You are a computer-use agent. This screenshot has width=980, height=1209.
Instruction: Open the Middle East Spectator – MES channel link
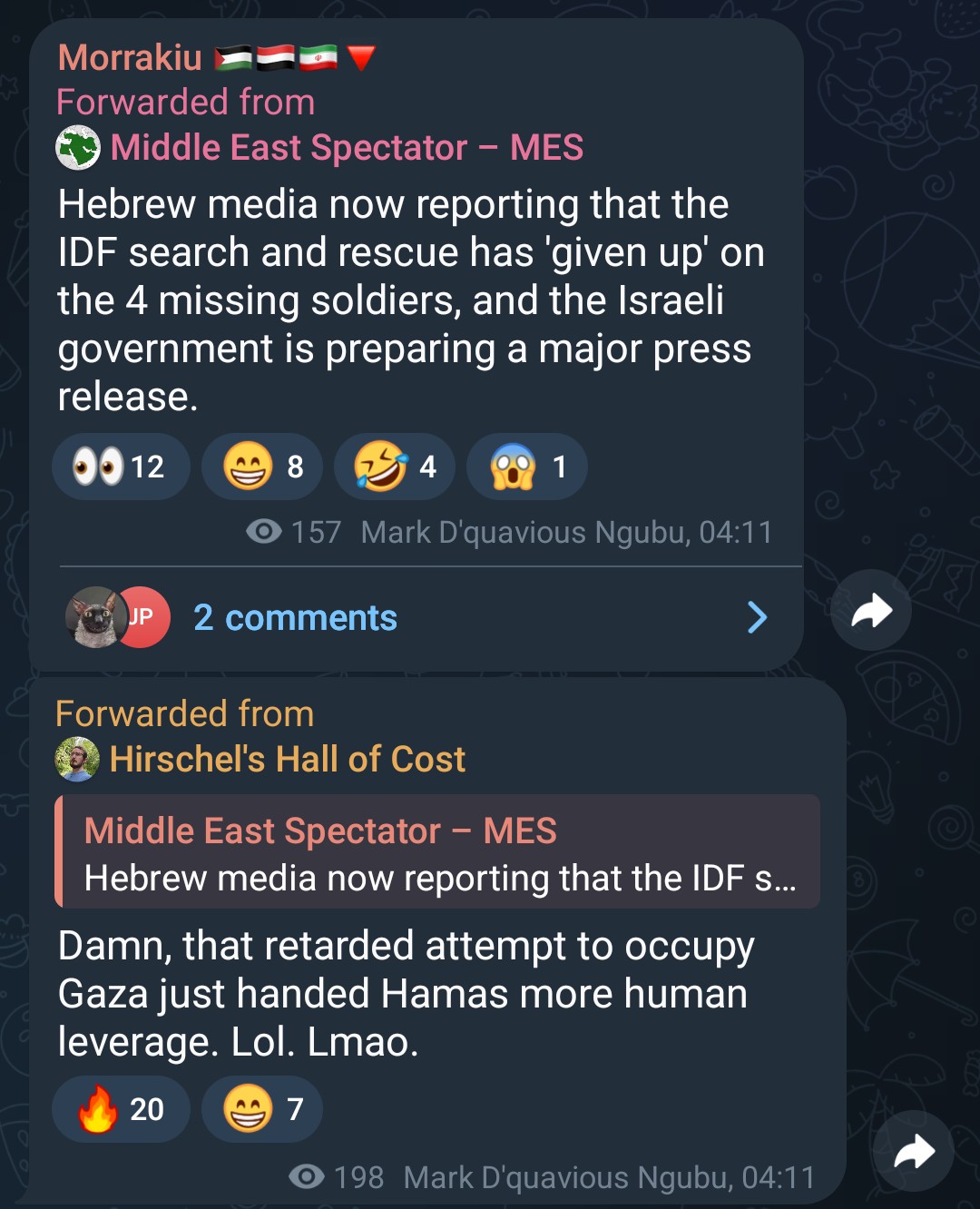coord(347,147)
